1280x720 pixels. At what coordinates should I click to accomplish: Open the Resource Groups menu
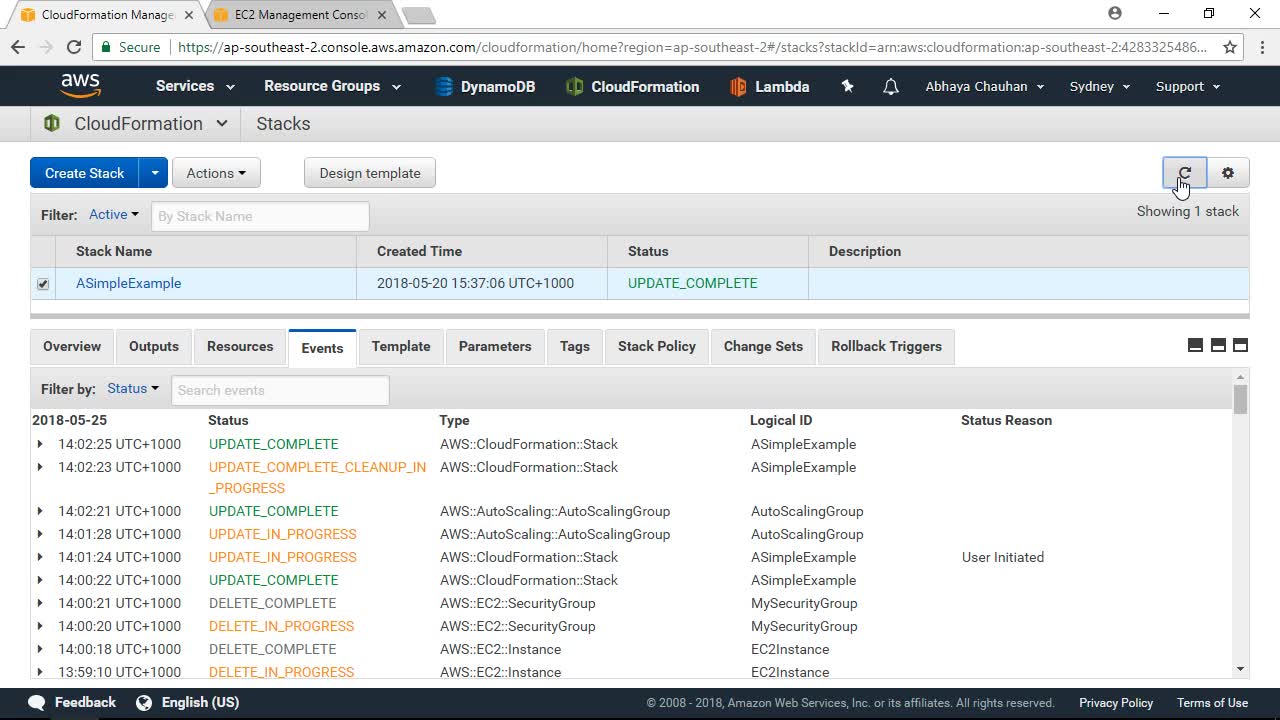tap(332, 86)
